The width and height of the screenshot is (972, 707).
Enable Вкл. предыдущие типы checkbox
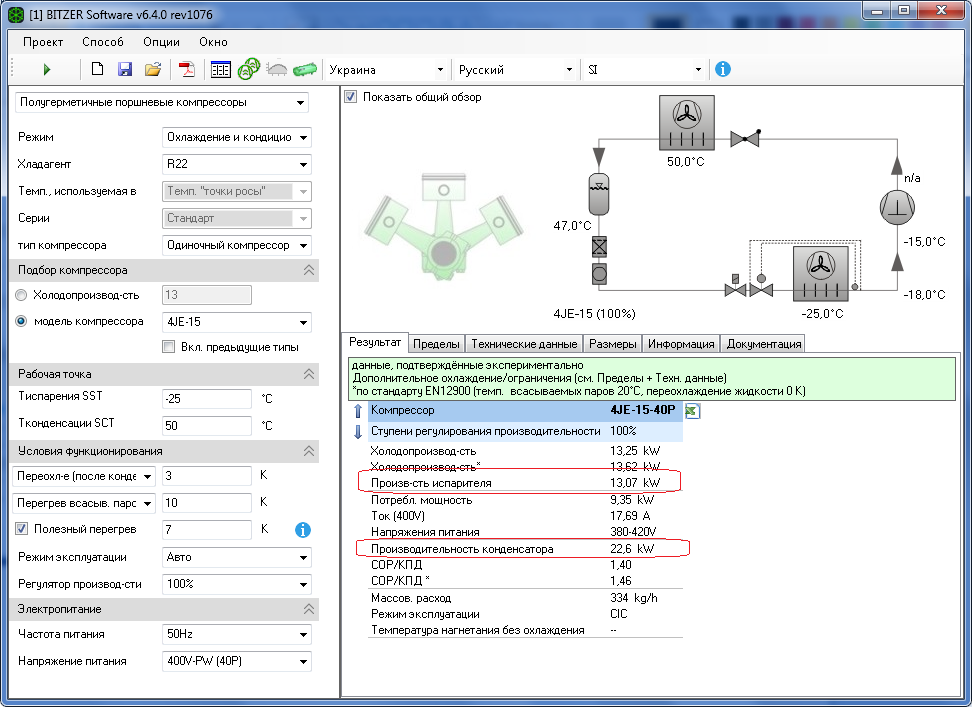click(169, 347)
